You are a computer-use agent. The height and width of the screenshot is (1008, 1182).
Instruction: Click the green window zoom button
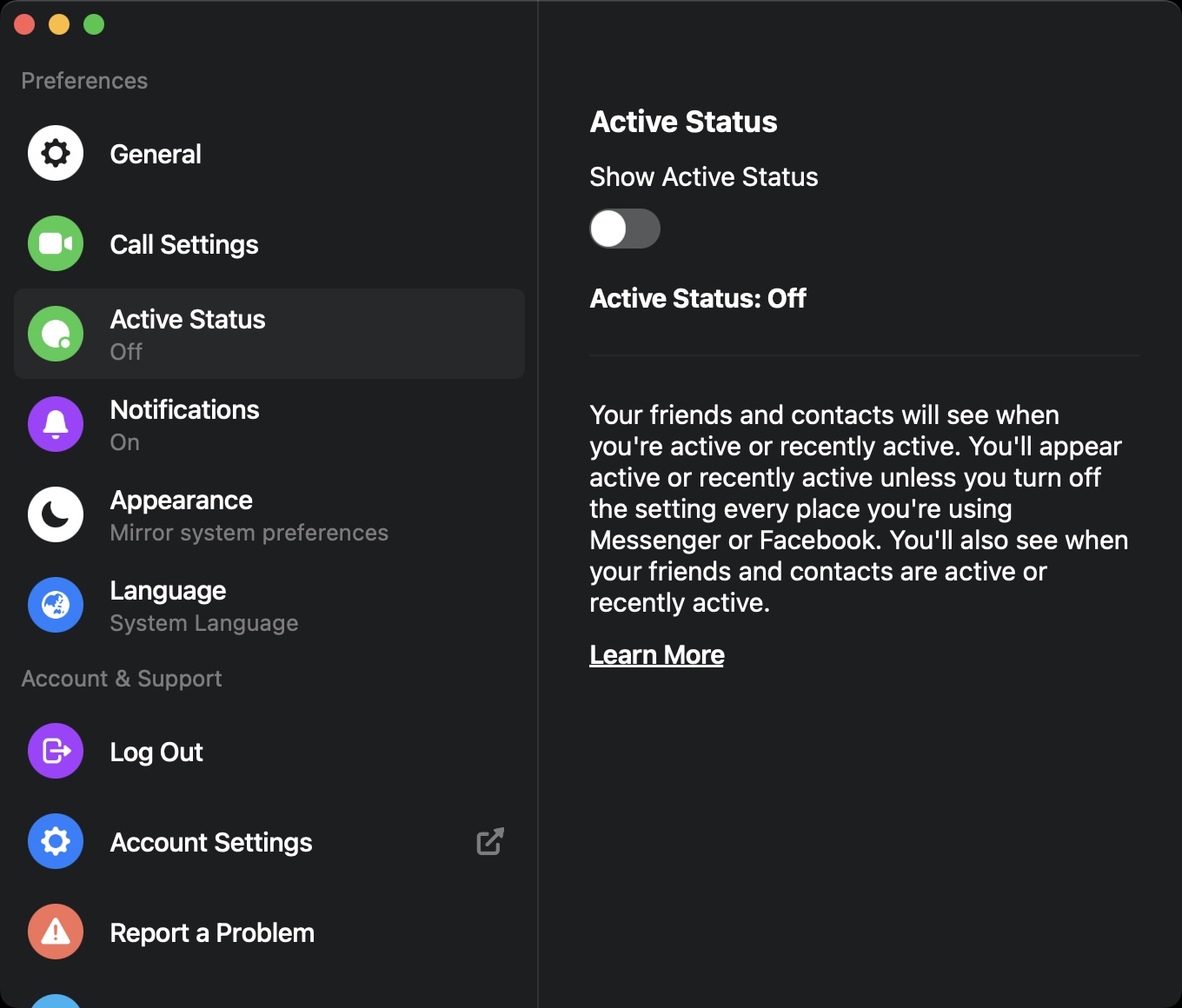click(x=94, y=25)
